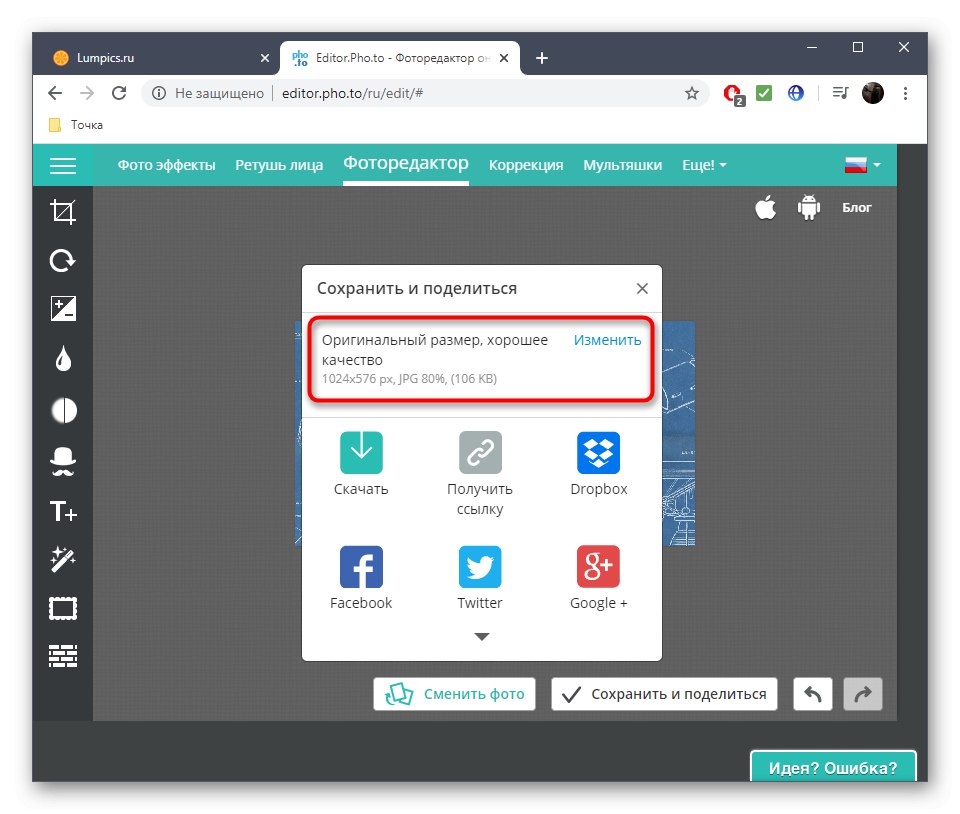The width and height of the screenshot is (960, 814).
Task: Open Коррекция menu item
Action: [526, 165]
